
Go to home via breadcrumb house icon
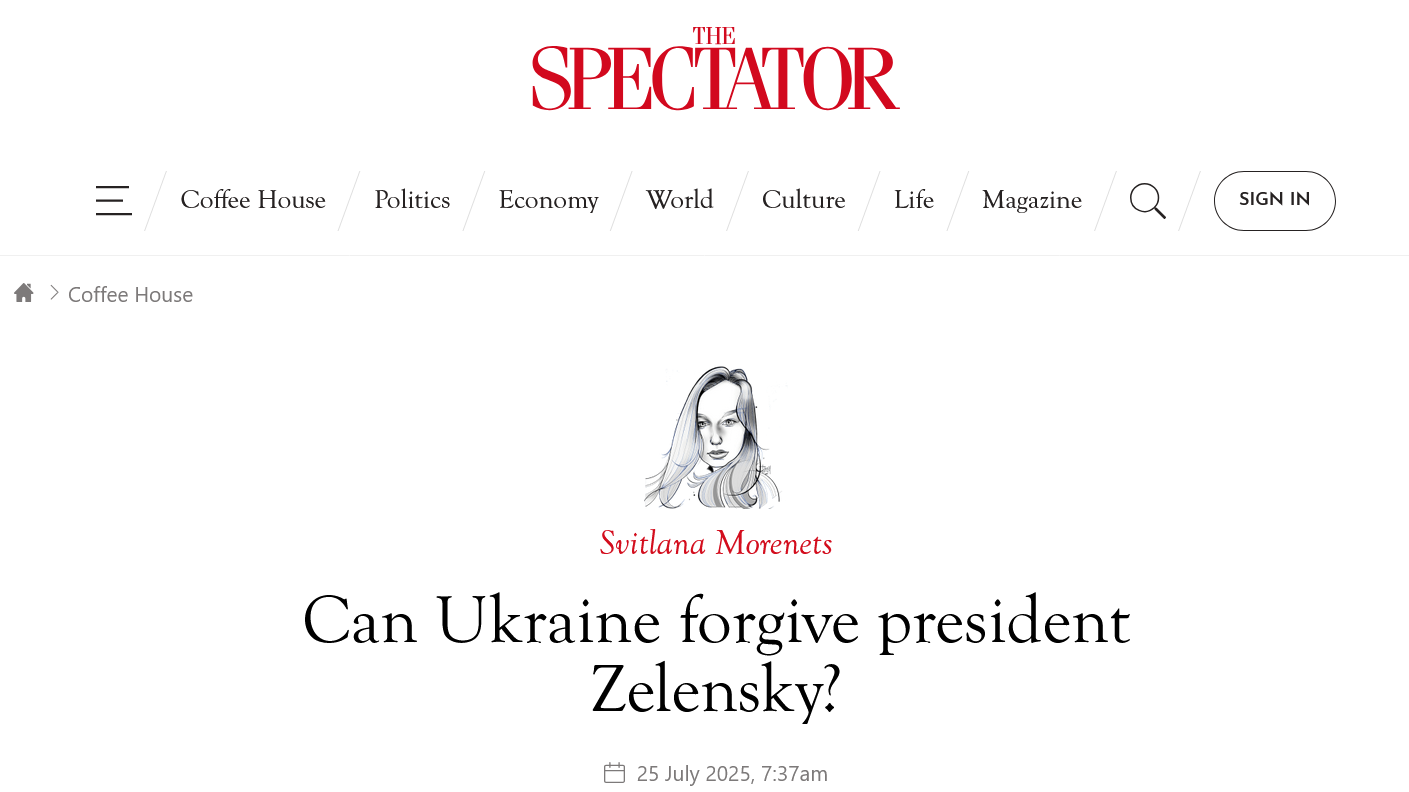tap(24, 293)
